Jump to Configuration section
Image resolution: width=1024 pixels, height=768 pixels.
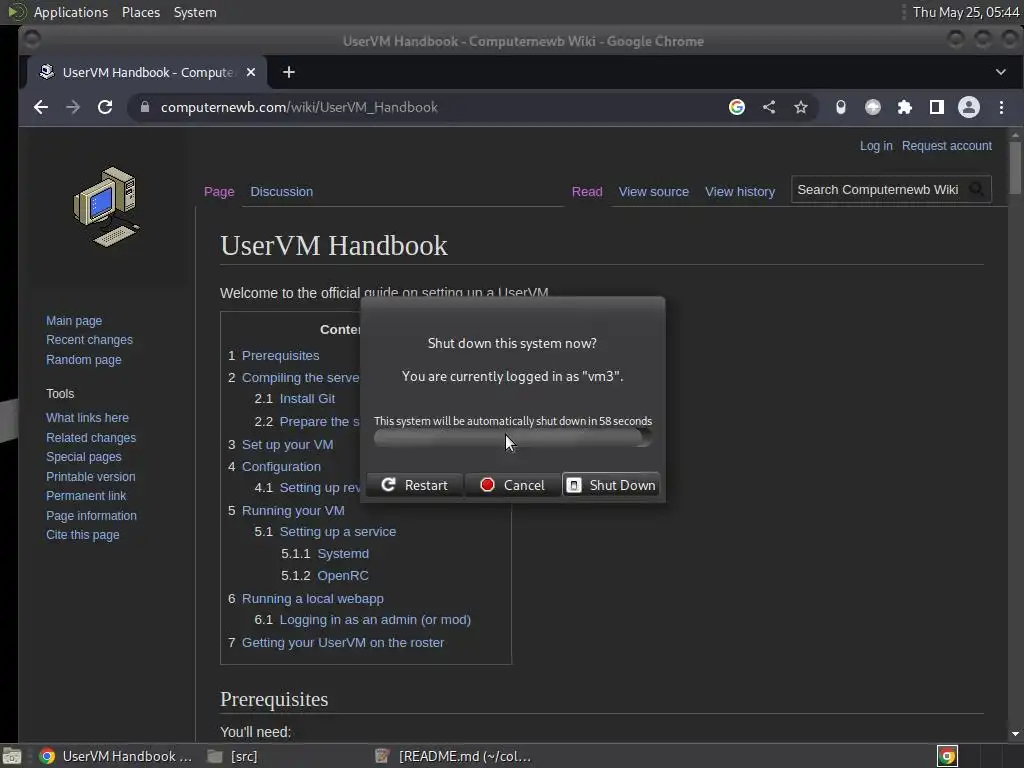coord(281,466)
